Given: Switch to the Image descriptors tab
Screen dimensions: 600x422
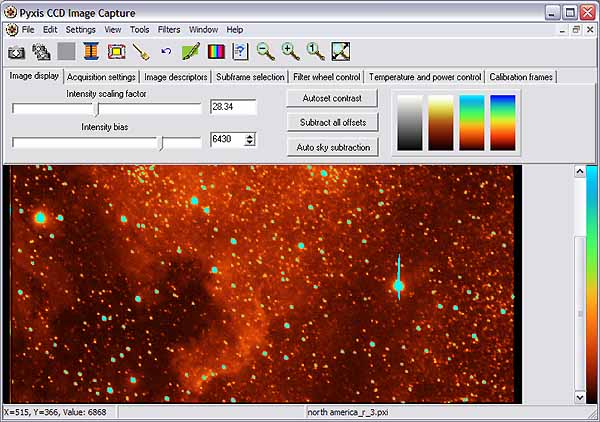Looking at the screenshot, I should [x=176, y=77].
